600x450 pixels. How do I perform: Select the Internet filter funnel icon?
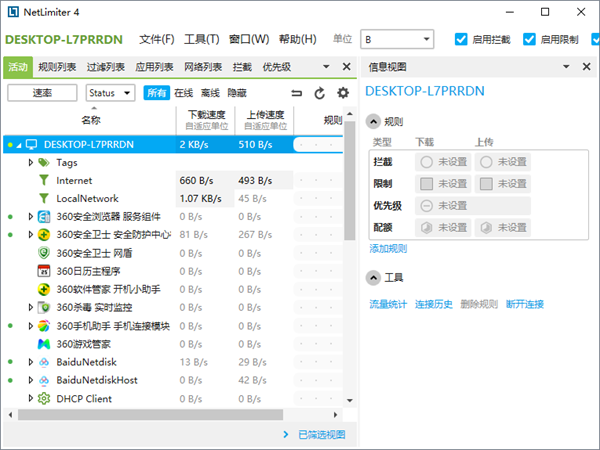coord(44,180)
